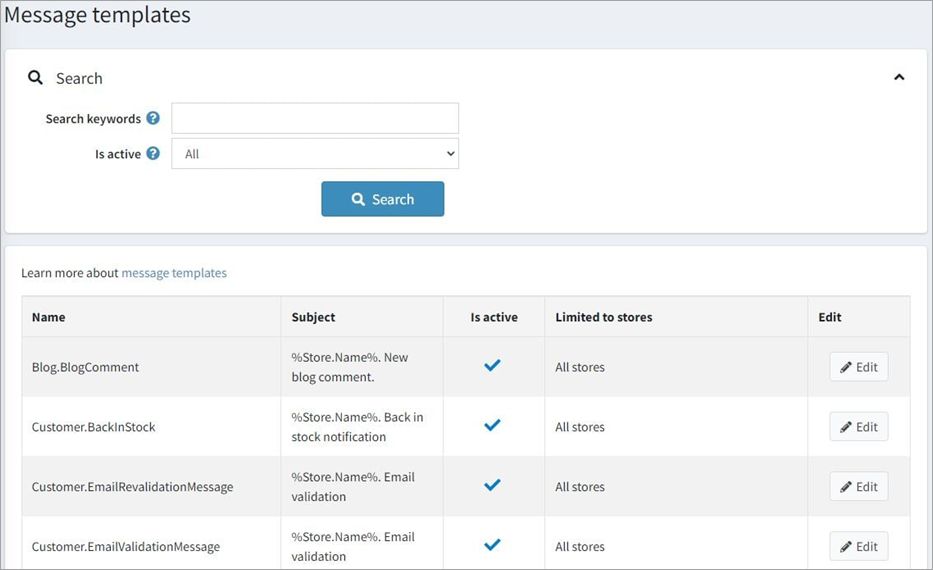Edit the Blog.BlogComment template
This screenshot has width=933, height=570.
pyautogui.click(x=858, y=367)
